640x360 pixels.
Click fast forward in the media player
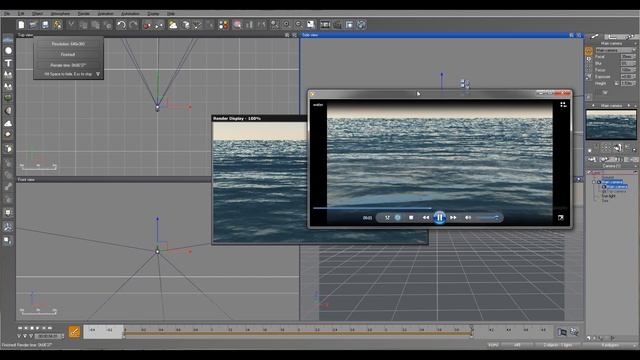(453, 218)
